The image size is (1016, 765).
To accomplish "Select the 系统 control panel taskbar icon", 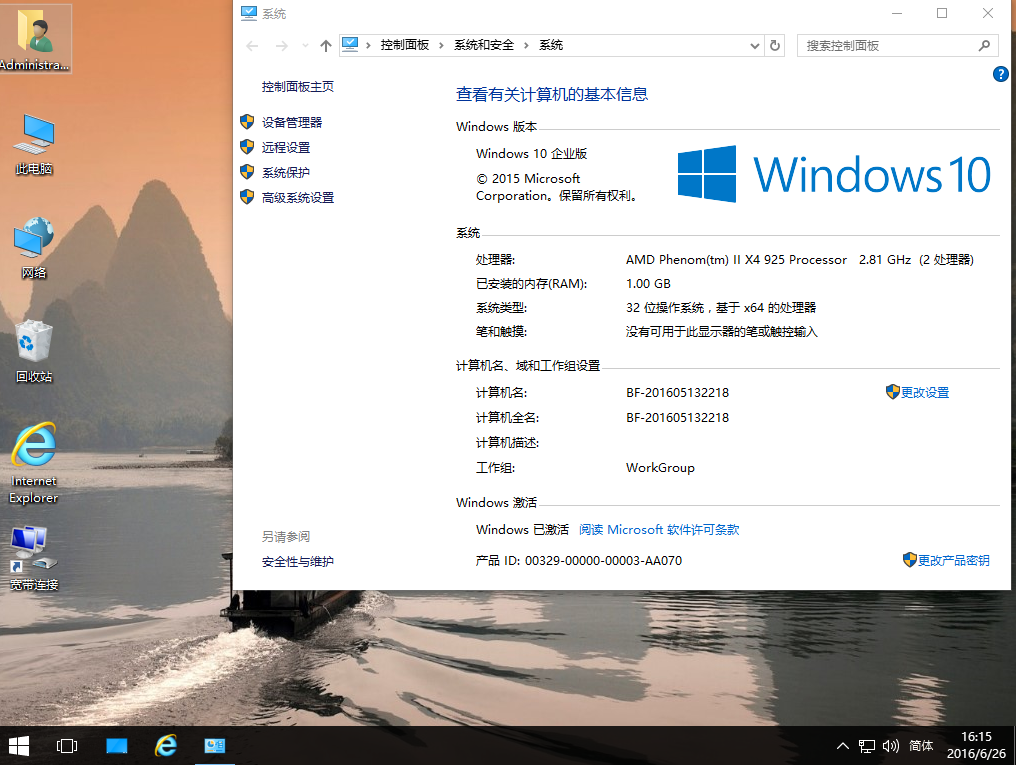I will 214,746.
